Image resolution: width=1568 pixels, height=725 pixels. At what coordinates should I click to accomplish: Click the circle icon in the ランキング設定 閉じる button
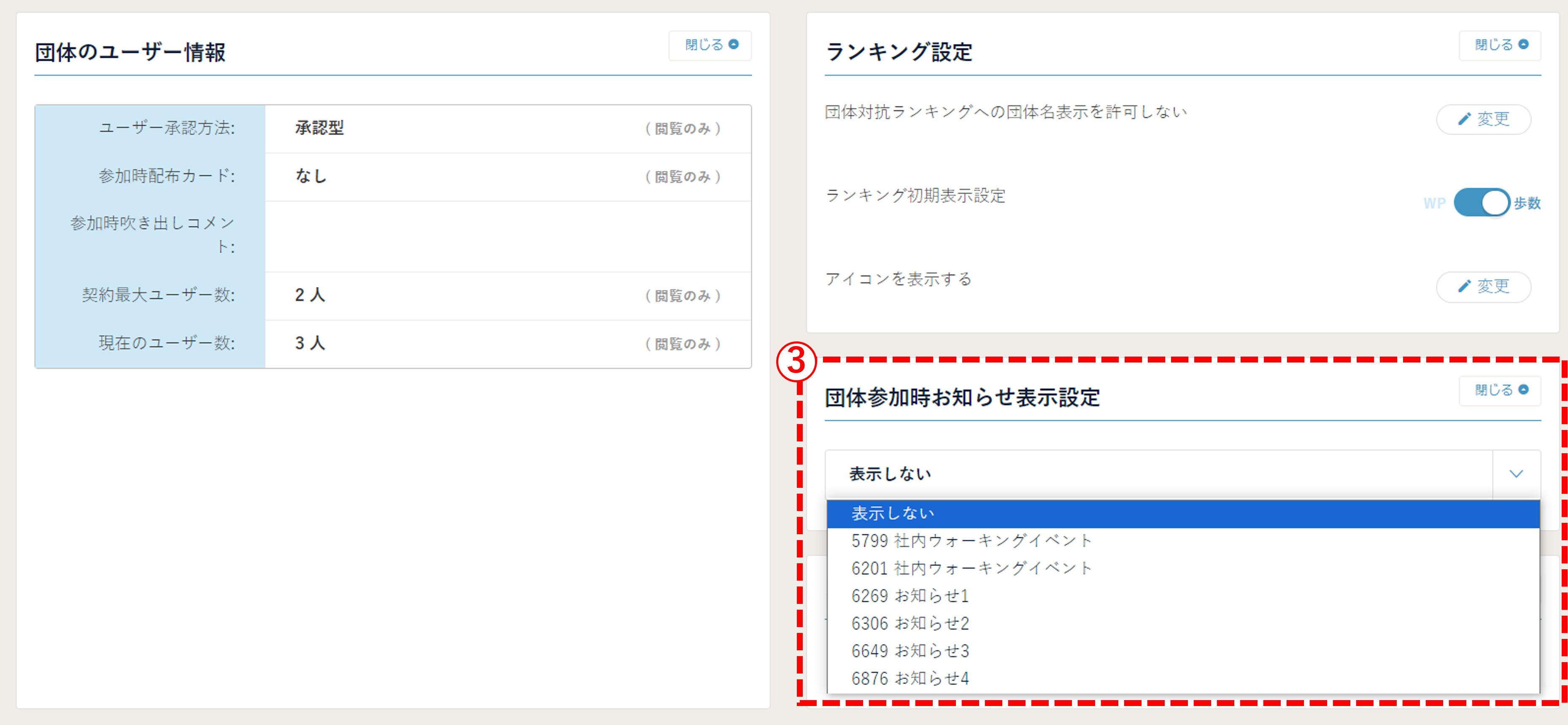pyautogui.click(x=1524, y=44)
